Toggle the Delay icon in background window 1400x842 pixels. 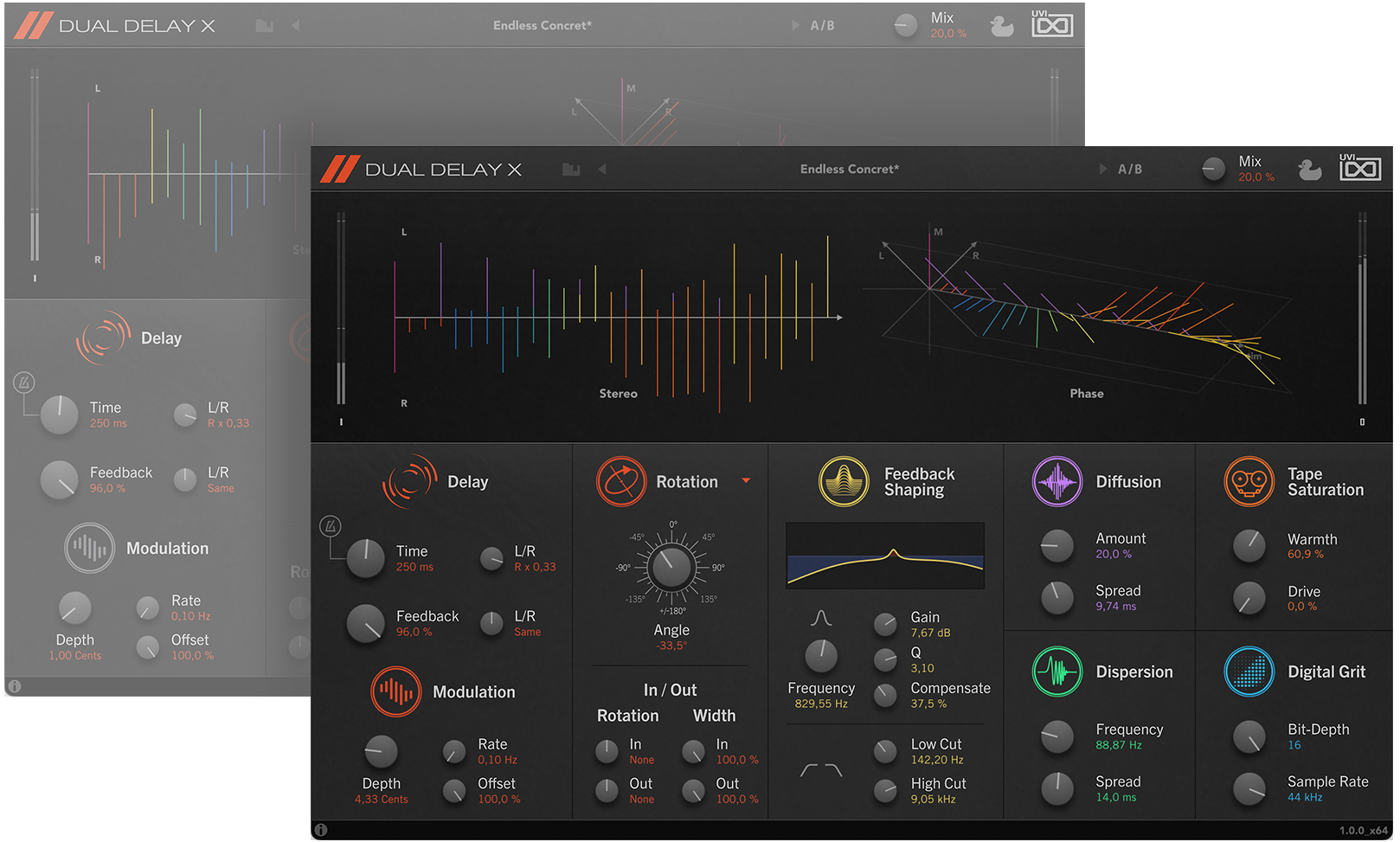(103, 337)
